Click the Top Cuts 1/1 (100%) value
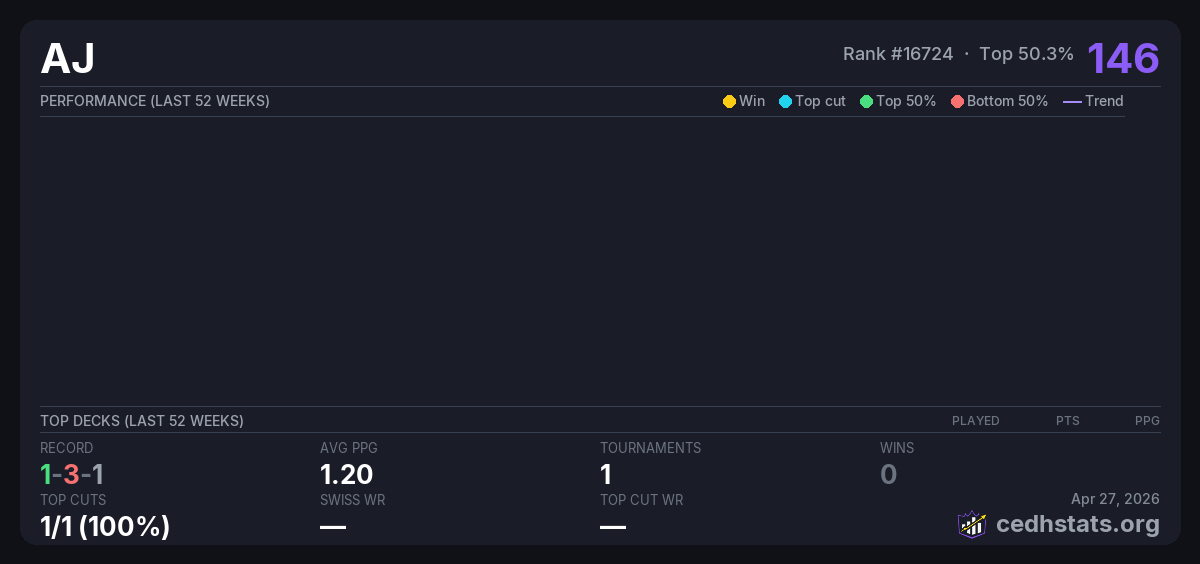 (x=105, y=526)
